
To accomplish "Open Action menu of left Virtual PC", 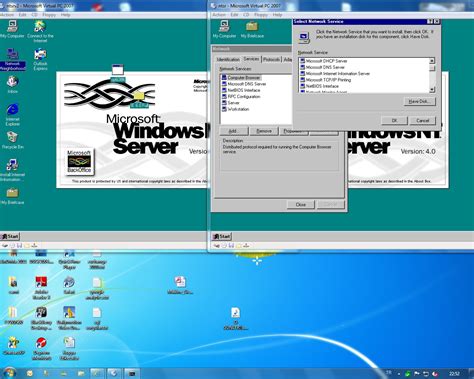I will click(x=7, y=15).
